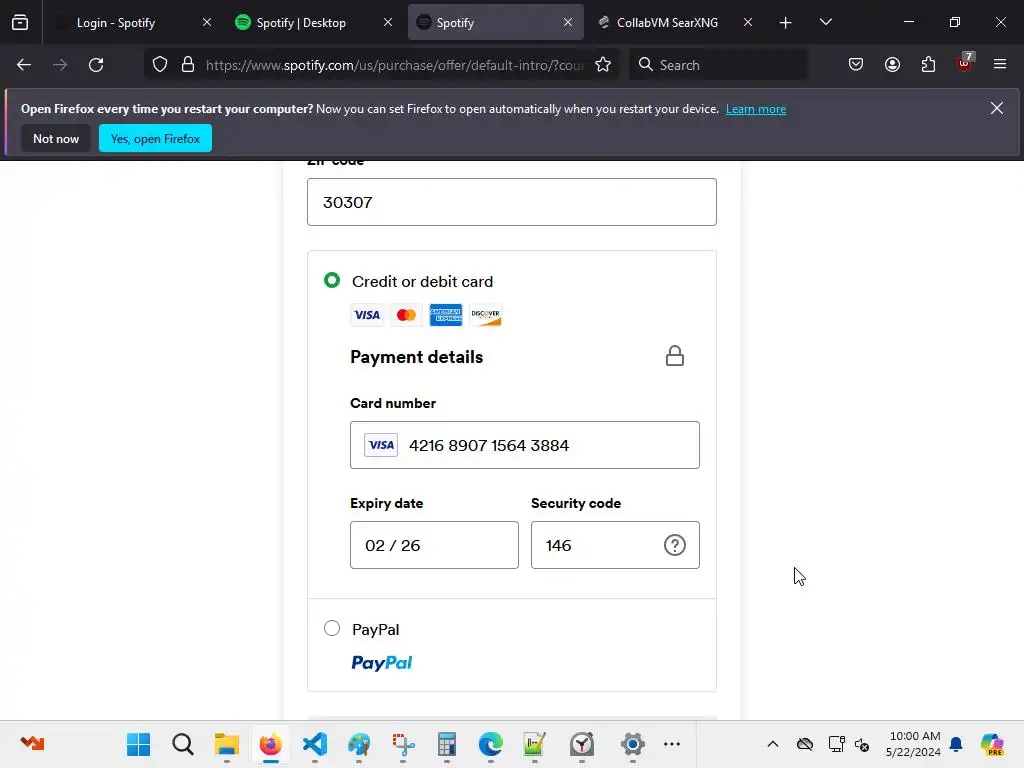
Task: Open Windows taskbar search
Action: pyautogui.click(x=183, y=744)
